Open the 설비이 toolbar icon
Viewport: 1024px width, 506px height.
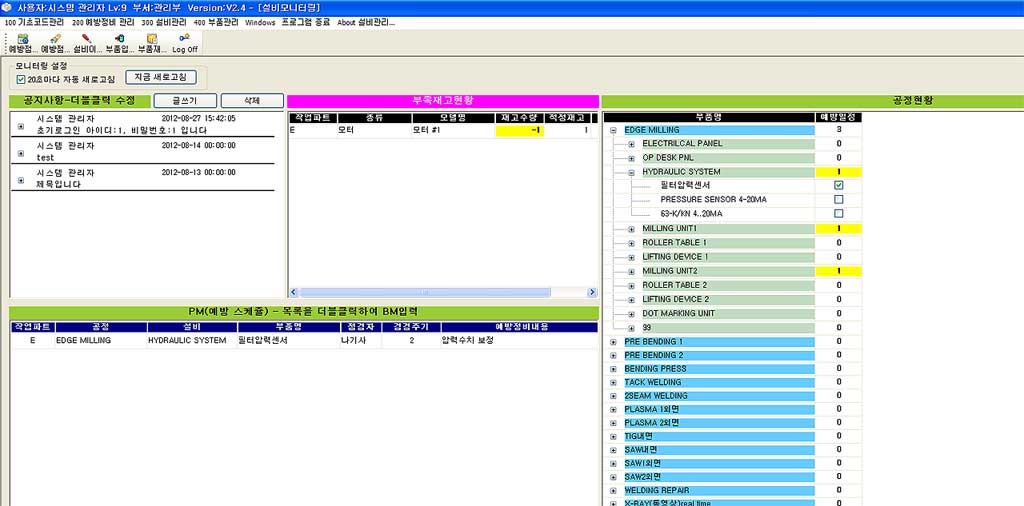click(87, 42)
